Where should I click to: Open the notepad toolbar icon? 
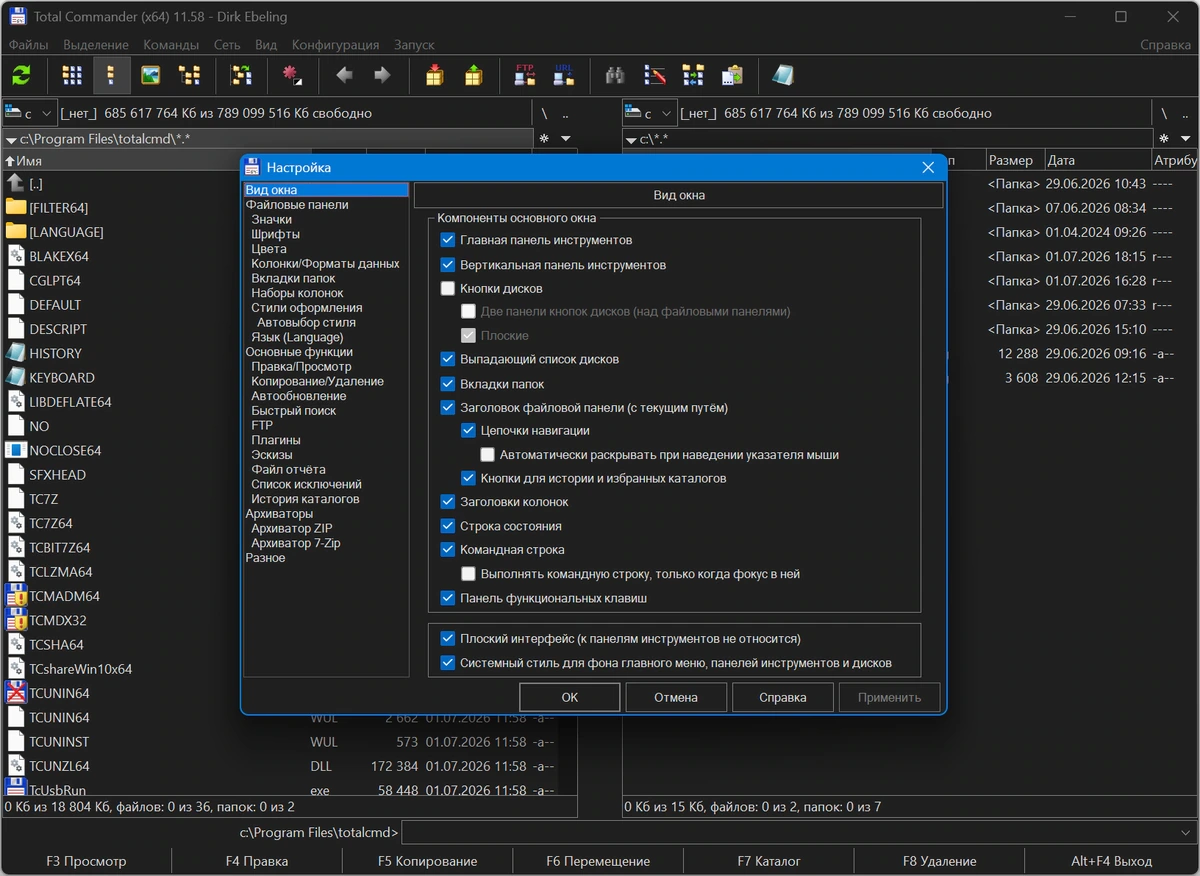[x=783, y=75]
